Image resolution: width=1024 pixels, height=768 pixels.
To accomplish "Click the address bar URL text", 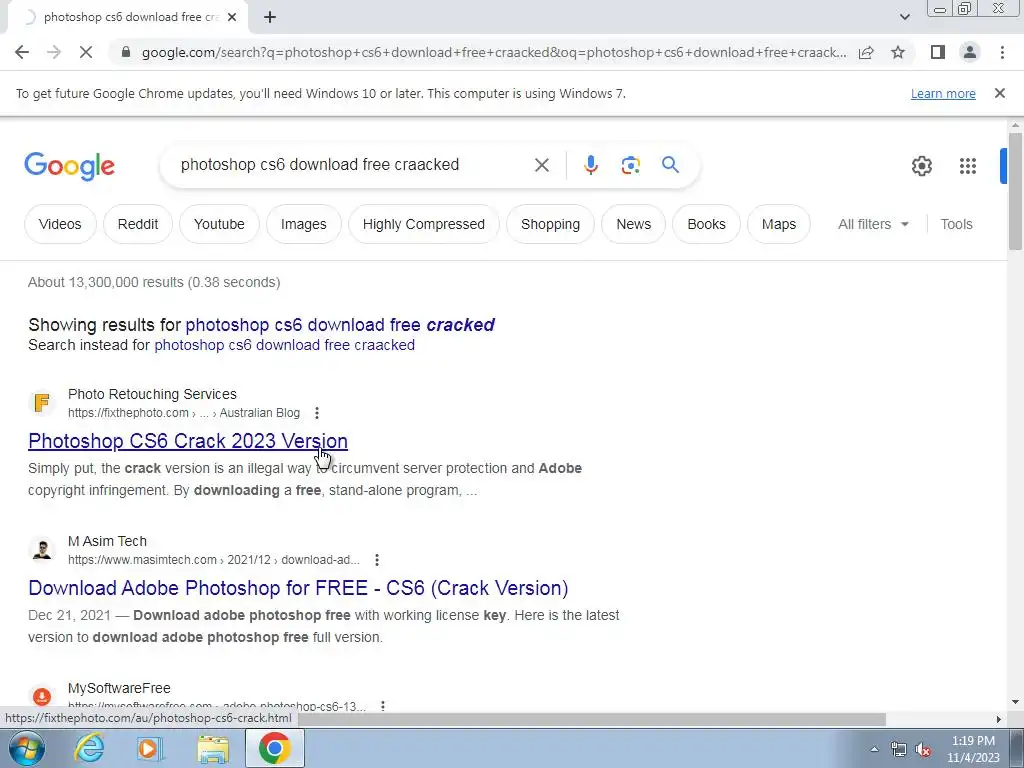I will click(x=494, y=52).
